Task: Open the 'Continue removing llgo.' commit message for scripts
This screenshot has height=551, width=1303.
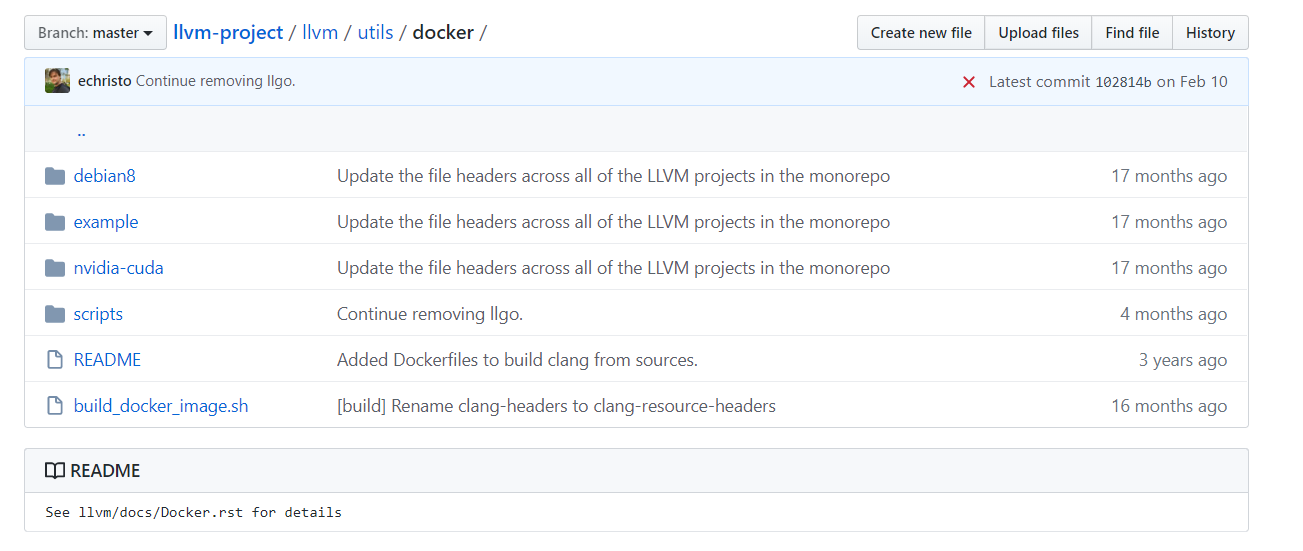Action: click(430, 314)
